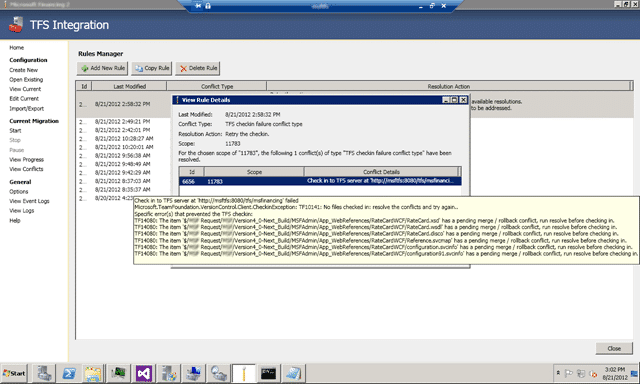
Task: Open Import/Export in sidebar
Action: (27, 109)
